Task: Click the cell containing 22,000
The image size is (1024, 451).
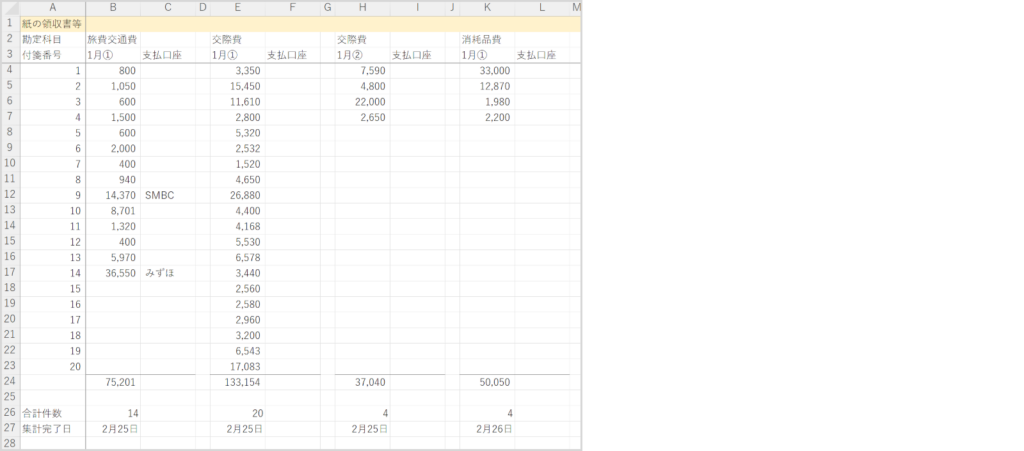Action: [362, 102]
